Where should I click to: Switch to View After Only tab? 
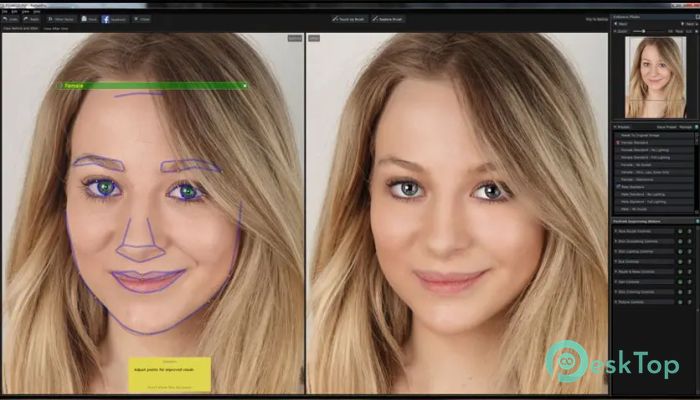tap(56, 28)
